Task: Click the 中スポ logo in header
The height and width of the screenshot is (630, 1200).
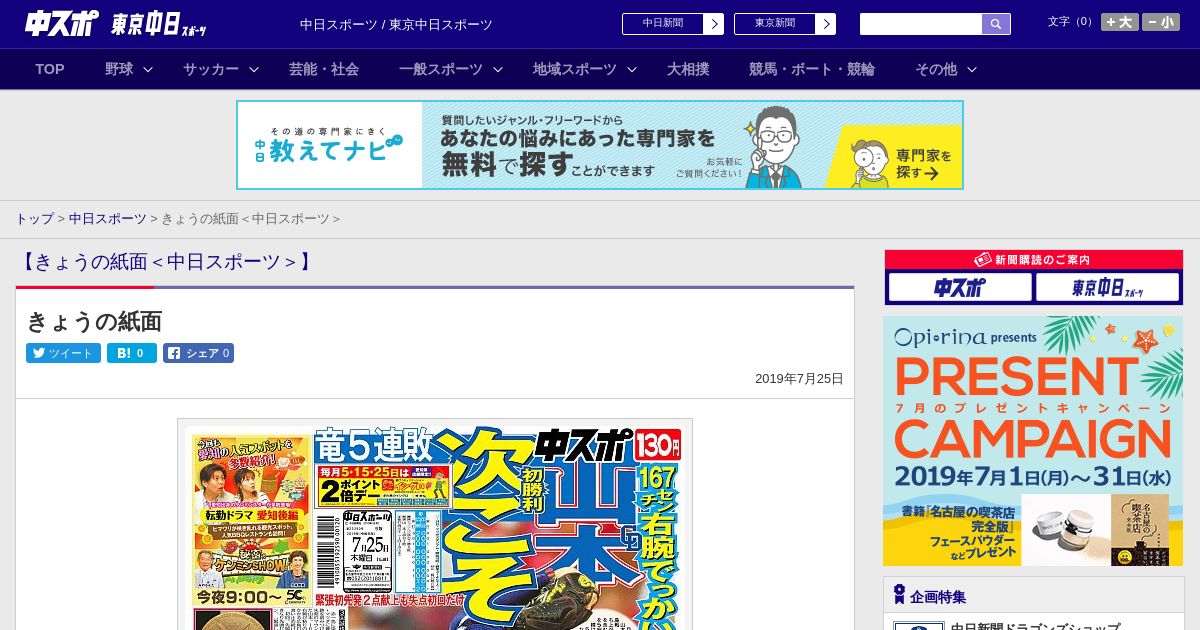Action: pos(62,23)
